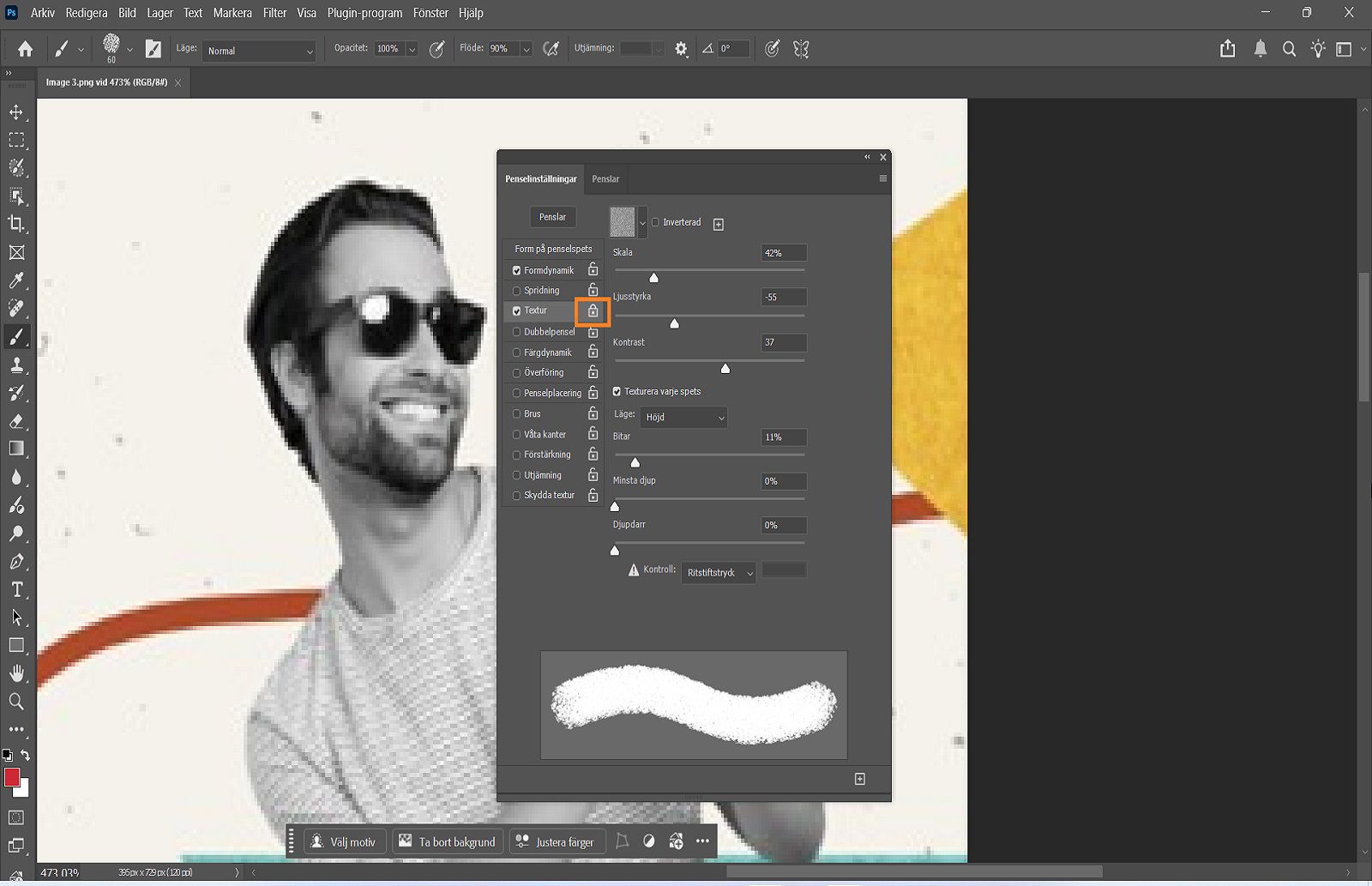The image size is (1372, 886).
Task: Adjust the Skala slider
Action: pos(653,277)
